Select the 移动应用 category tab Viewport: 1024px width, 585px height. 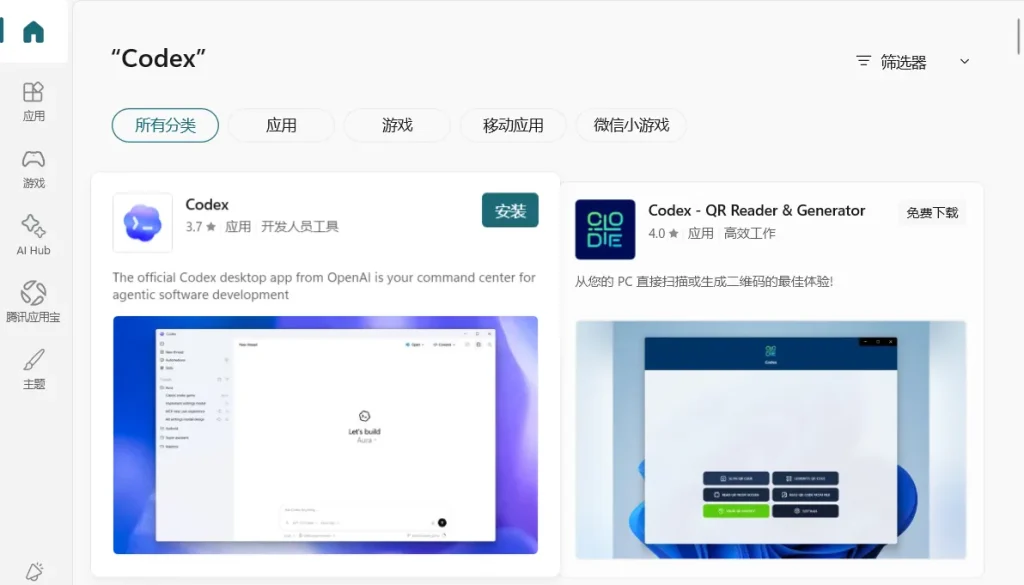pyautogui.click(x=513, y=125)
